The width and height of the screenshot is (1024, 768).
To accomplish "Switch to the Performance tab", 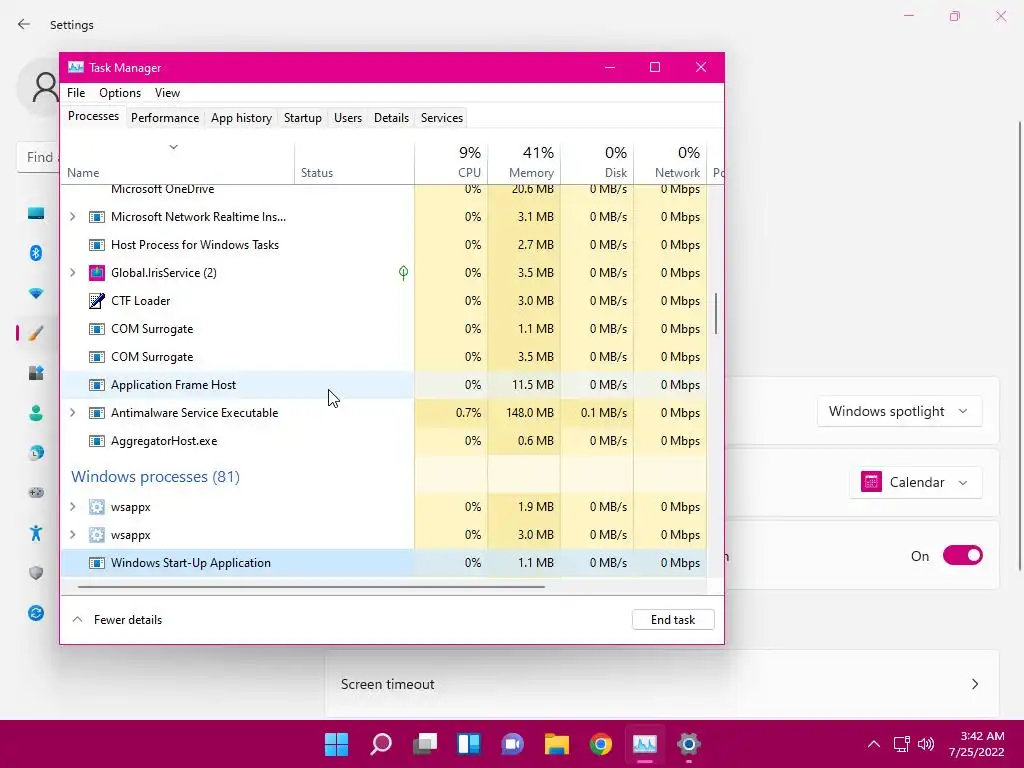I will 165,118.
